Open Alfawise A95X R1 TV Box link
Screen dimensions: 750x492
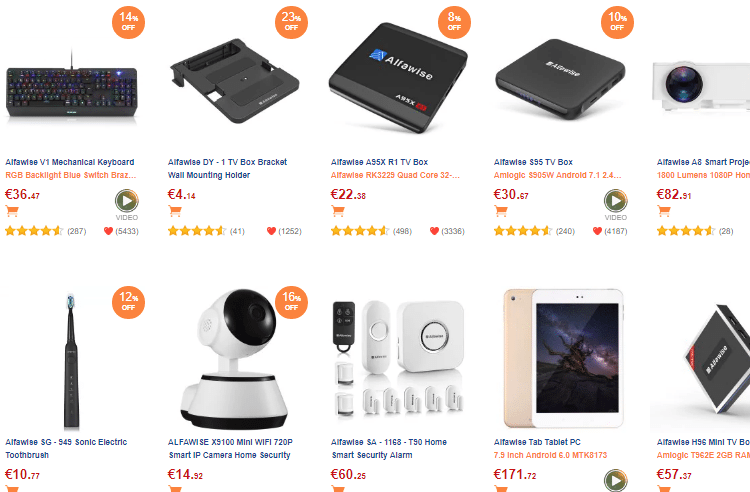point(379,162)
